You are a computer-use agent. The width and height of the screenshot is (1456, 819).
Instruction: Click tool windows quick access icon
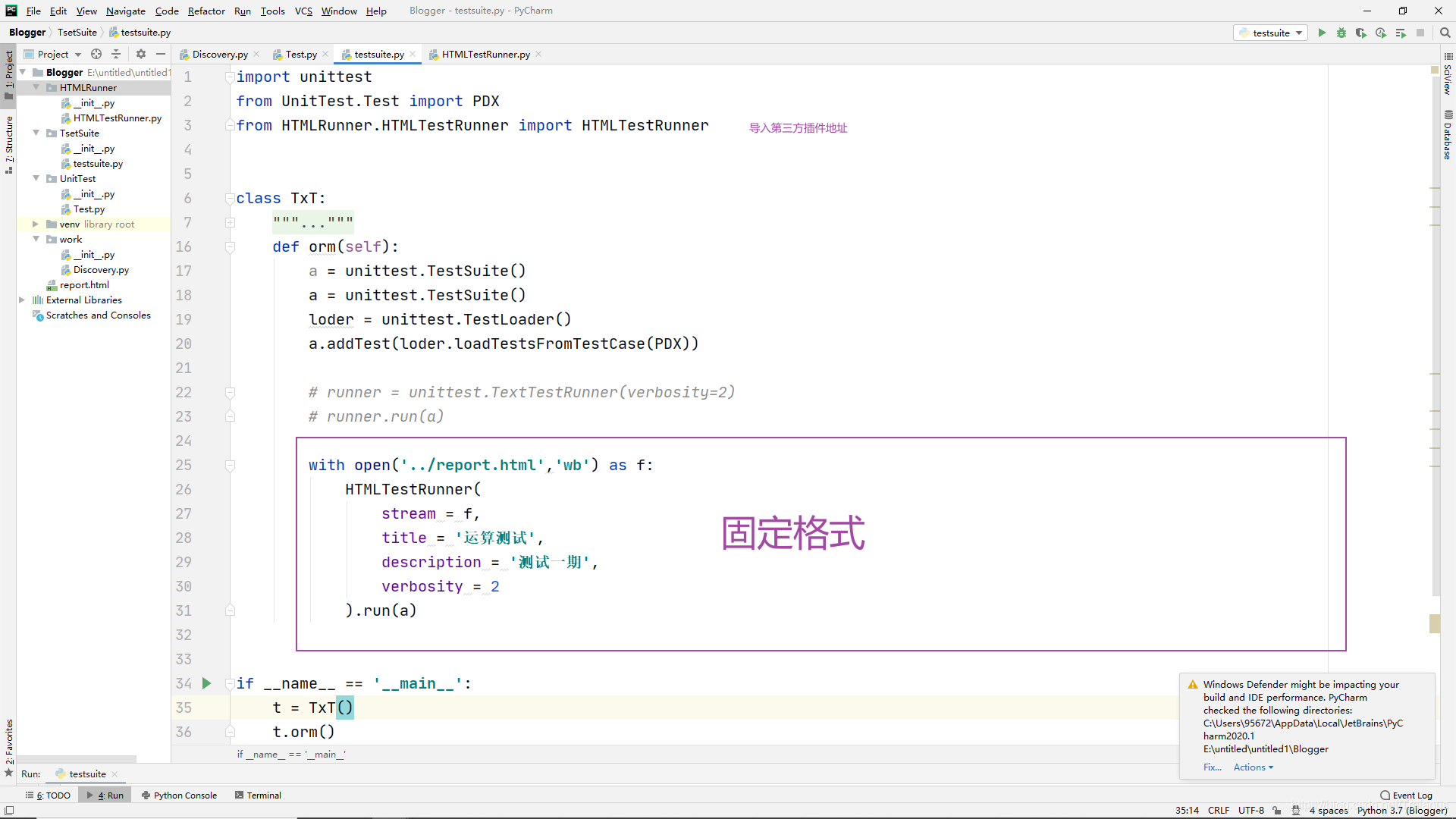click(x=9, y=811)
